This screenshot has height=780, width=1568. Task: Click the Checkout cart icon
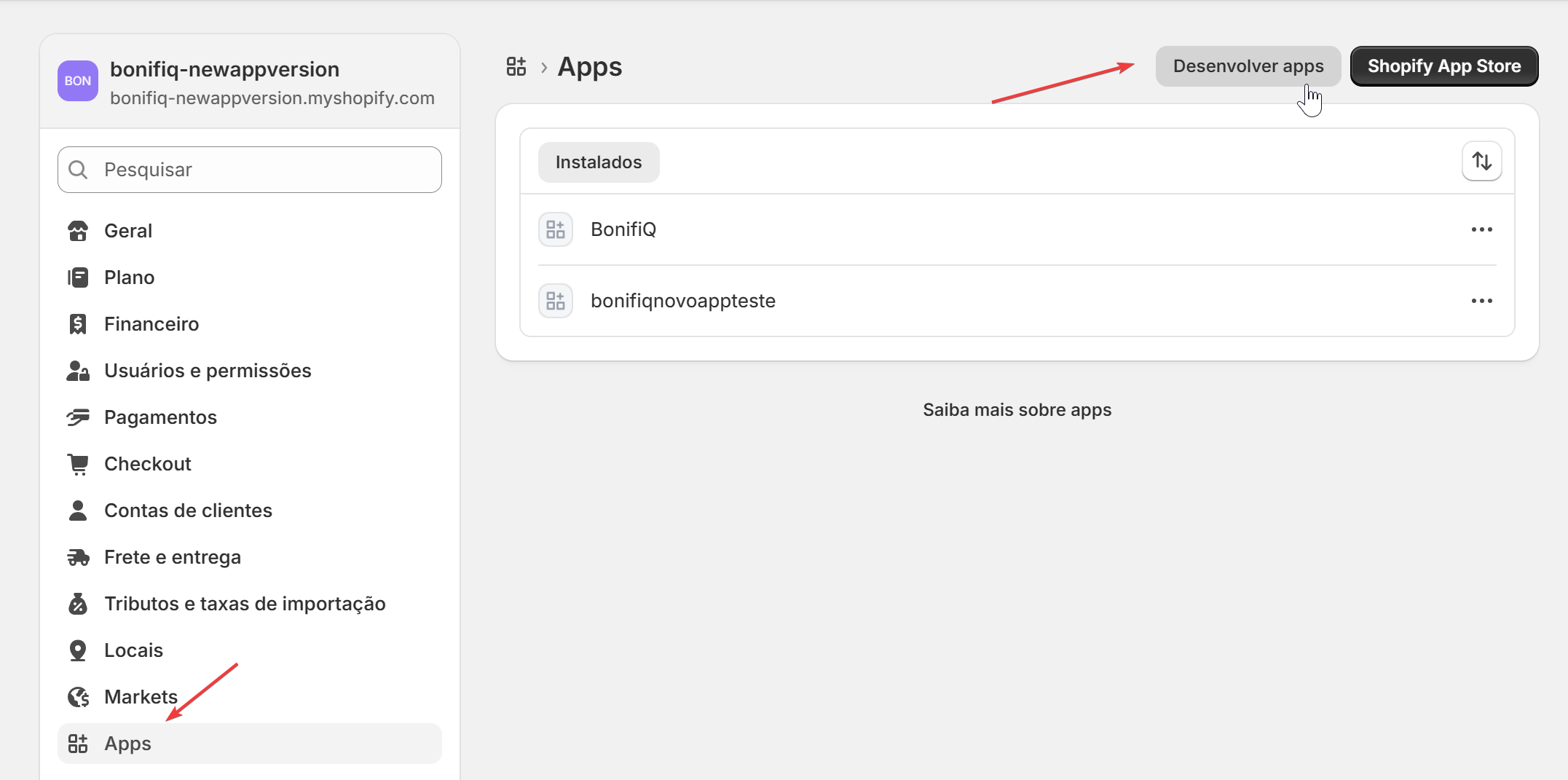78,464
